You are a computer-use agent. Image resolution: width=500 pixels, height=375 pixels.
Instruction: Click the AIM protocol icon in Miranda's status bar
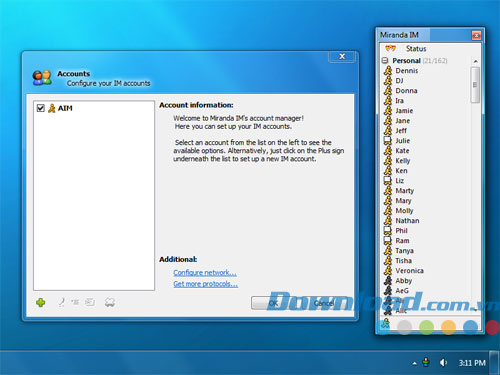tap(386, 323)
